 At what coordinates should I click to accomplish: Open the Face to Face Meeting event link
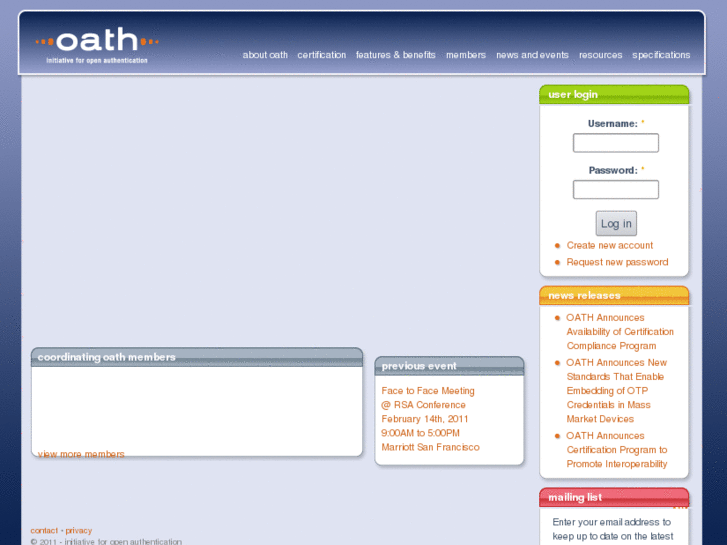pyautogui.click(x=428, y=391)
